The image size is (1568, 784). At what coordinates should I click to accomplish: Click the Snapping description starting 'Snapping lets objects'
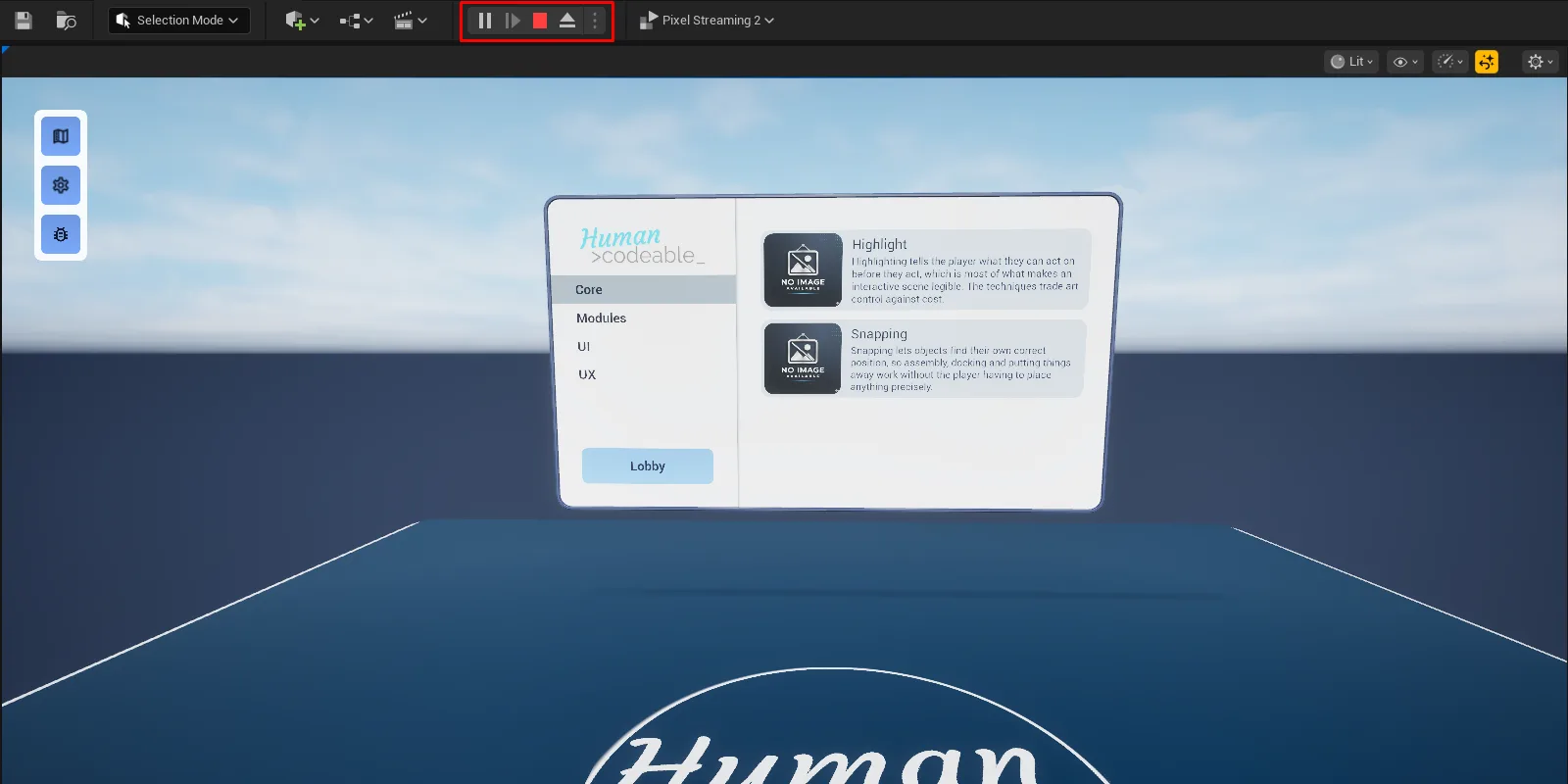tap(960, 368)
